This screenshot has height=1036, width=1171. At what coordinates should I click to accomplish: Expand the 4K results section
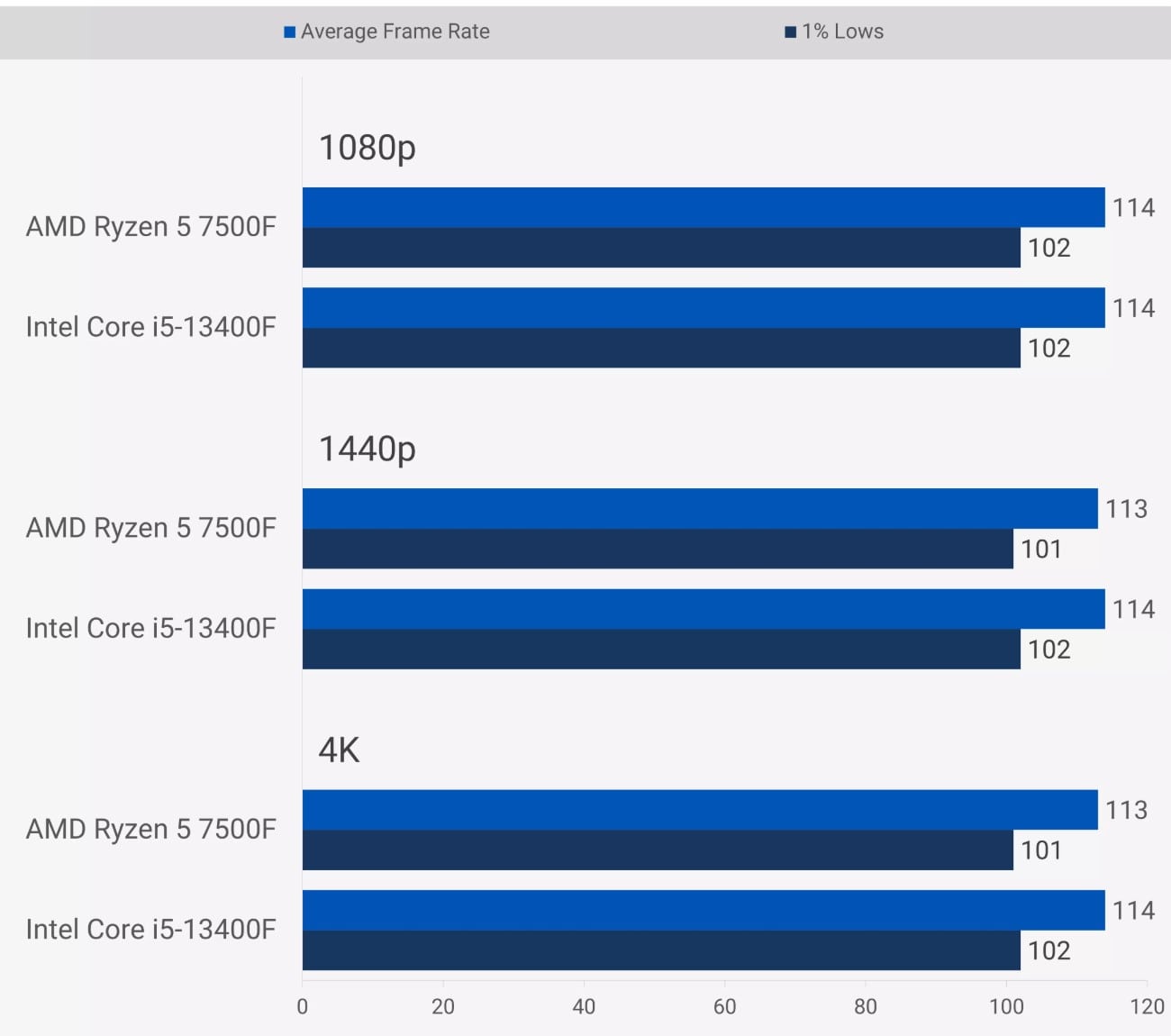pyautogui.click(x=339, y=750)
